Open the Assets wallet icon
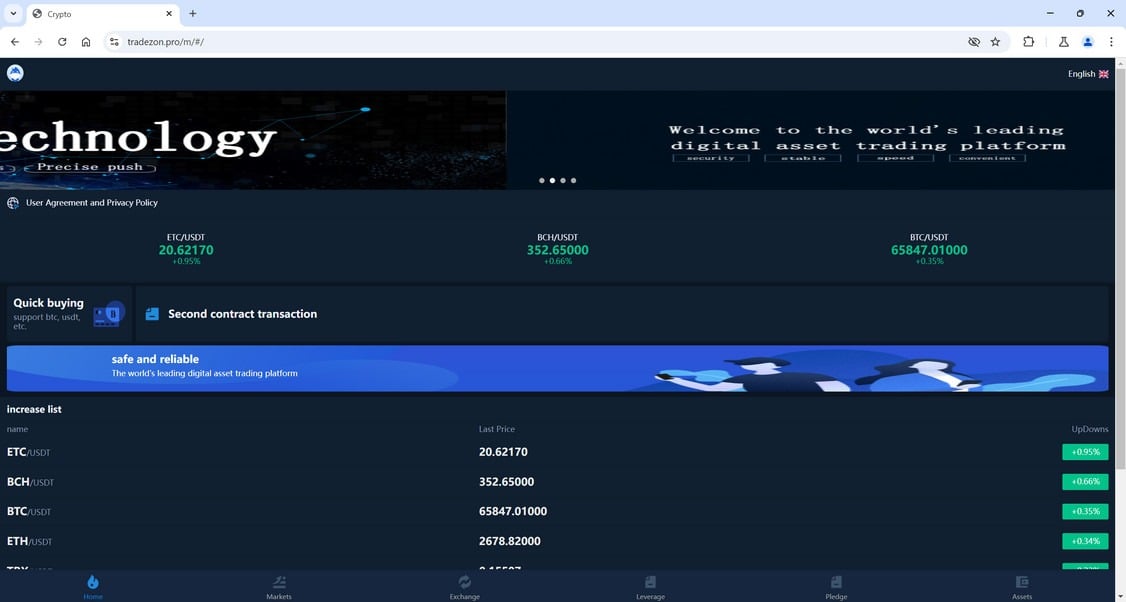Image resolution: width=1126 pixels, height=602 pixels. tap(1022, 581)
